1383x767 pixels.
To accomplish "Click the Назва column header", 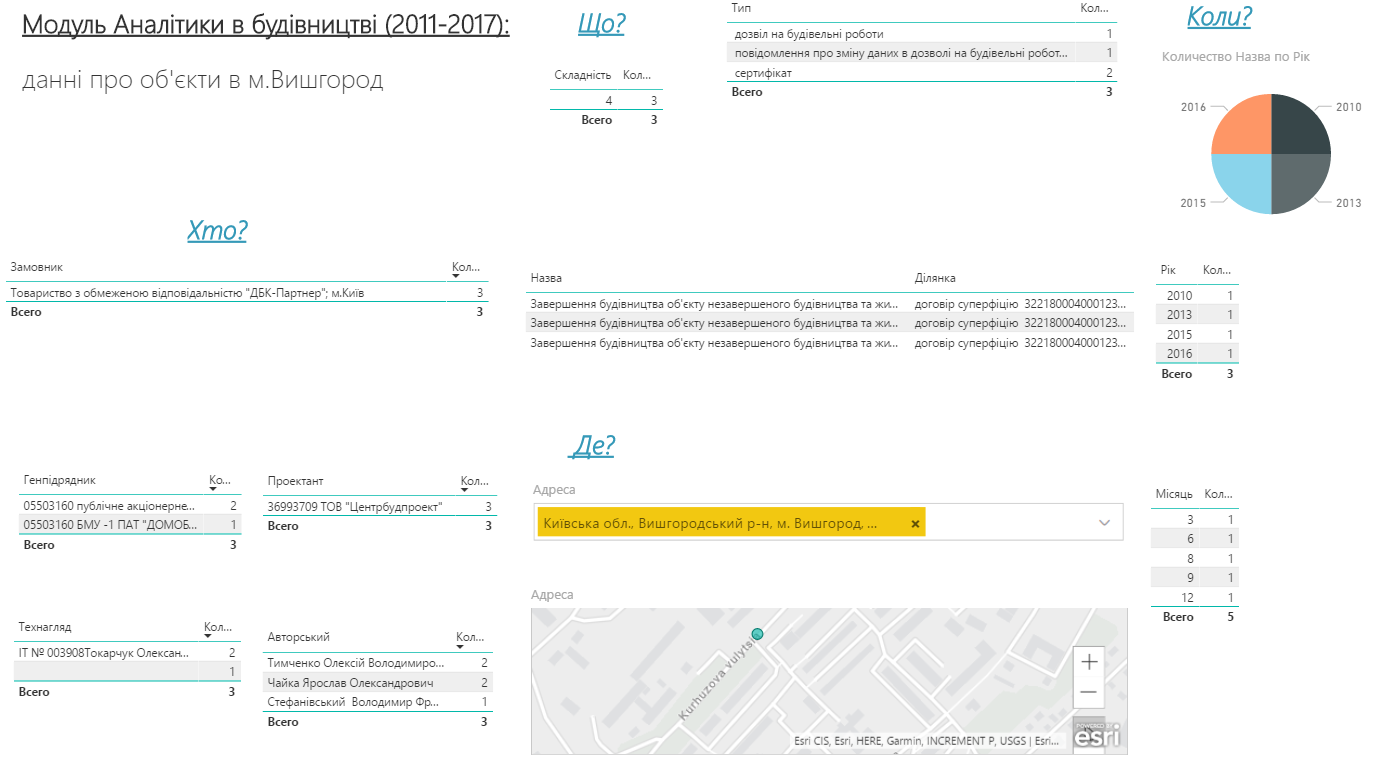I will 546,278.
